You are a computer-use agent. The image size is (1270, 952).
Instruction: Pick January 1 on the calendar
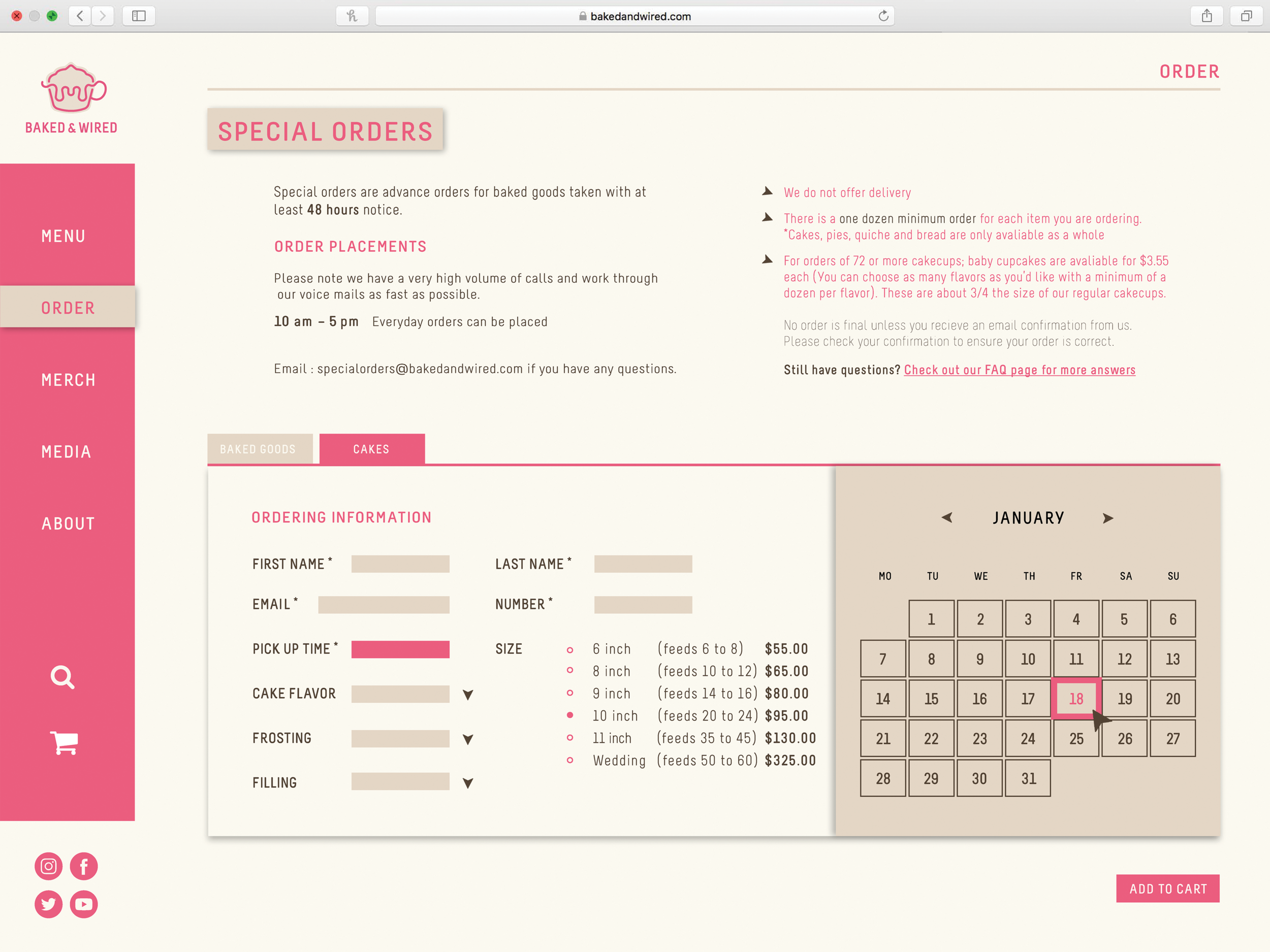[931, 619]
